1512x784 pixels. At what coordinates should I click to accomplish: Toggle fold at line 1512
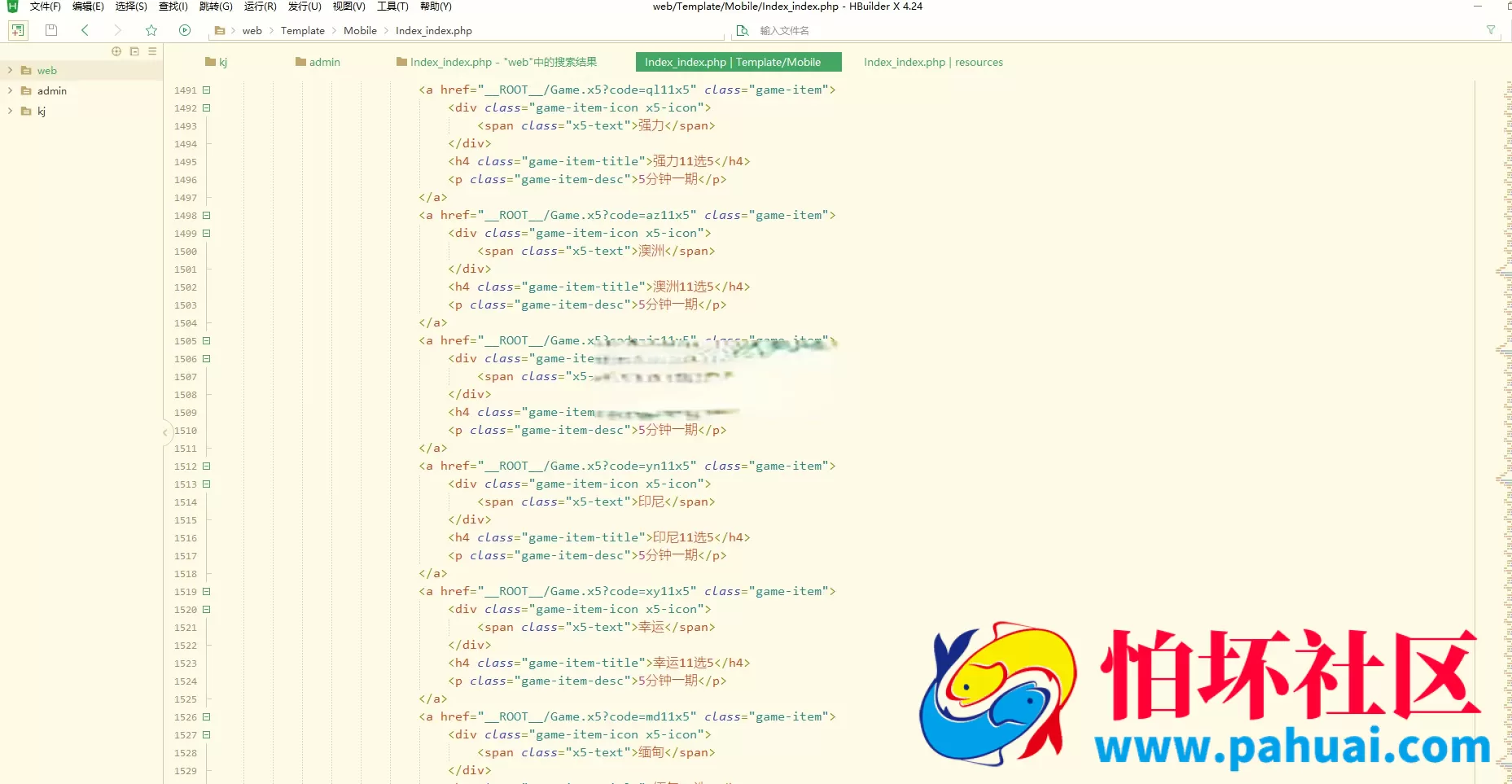[x=207, y=466]
